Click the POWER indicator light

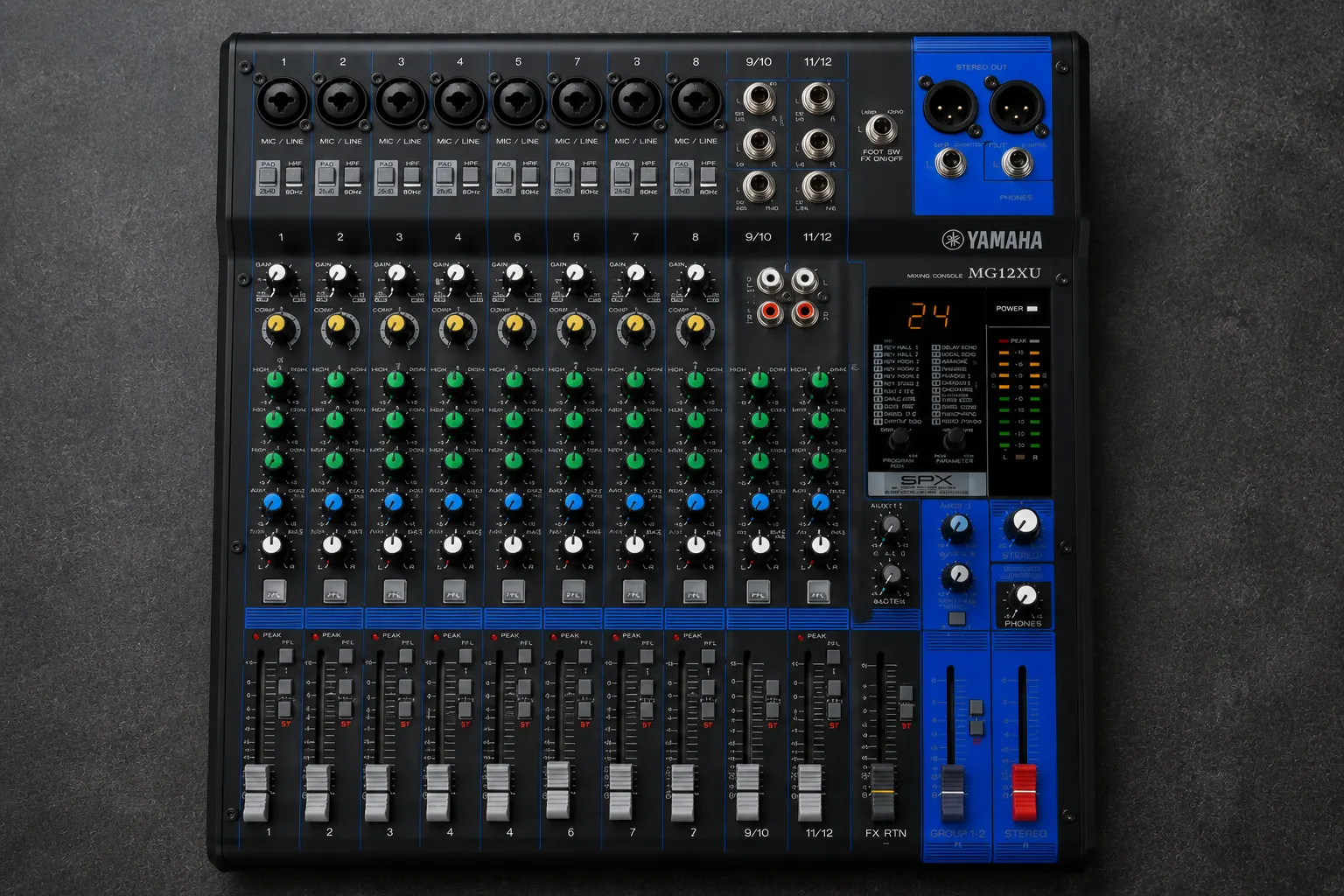click(1032, 309)
